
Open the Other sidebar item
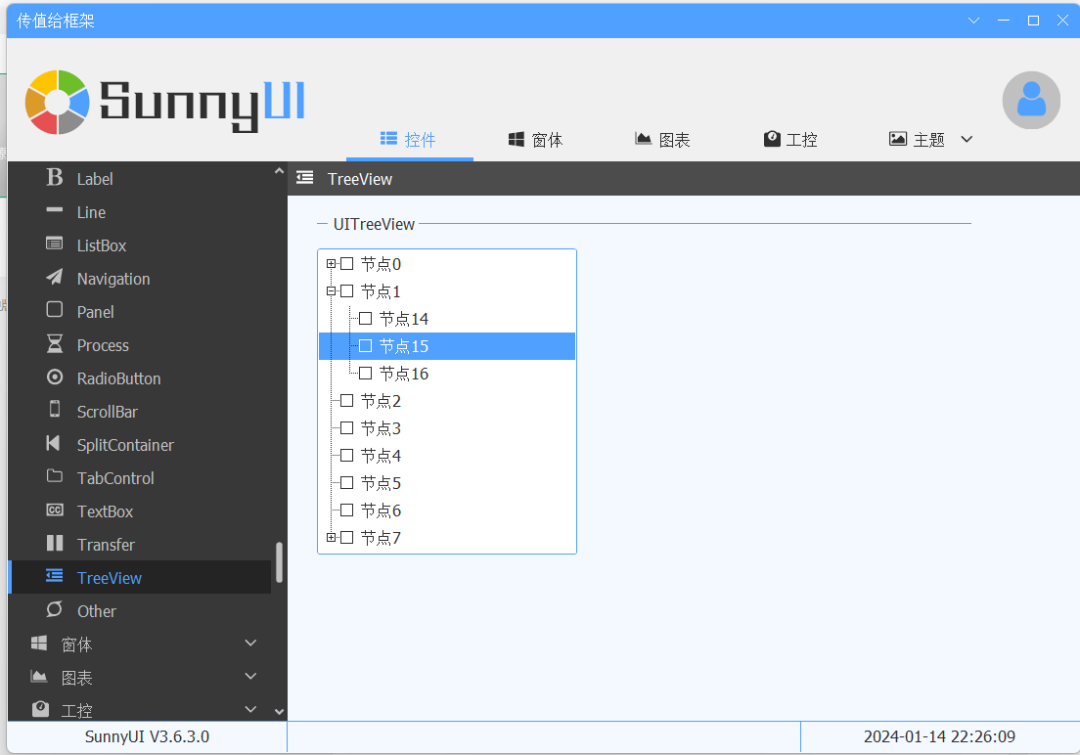pos(96,611)
